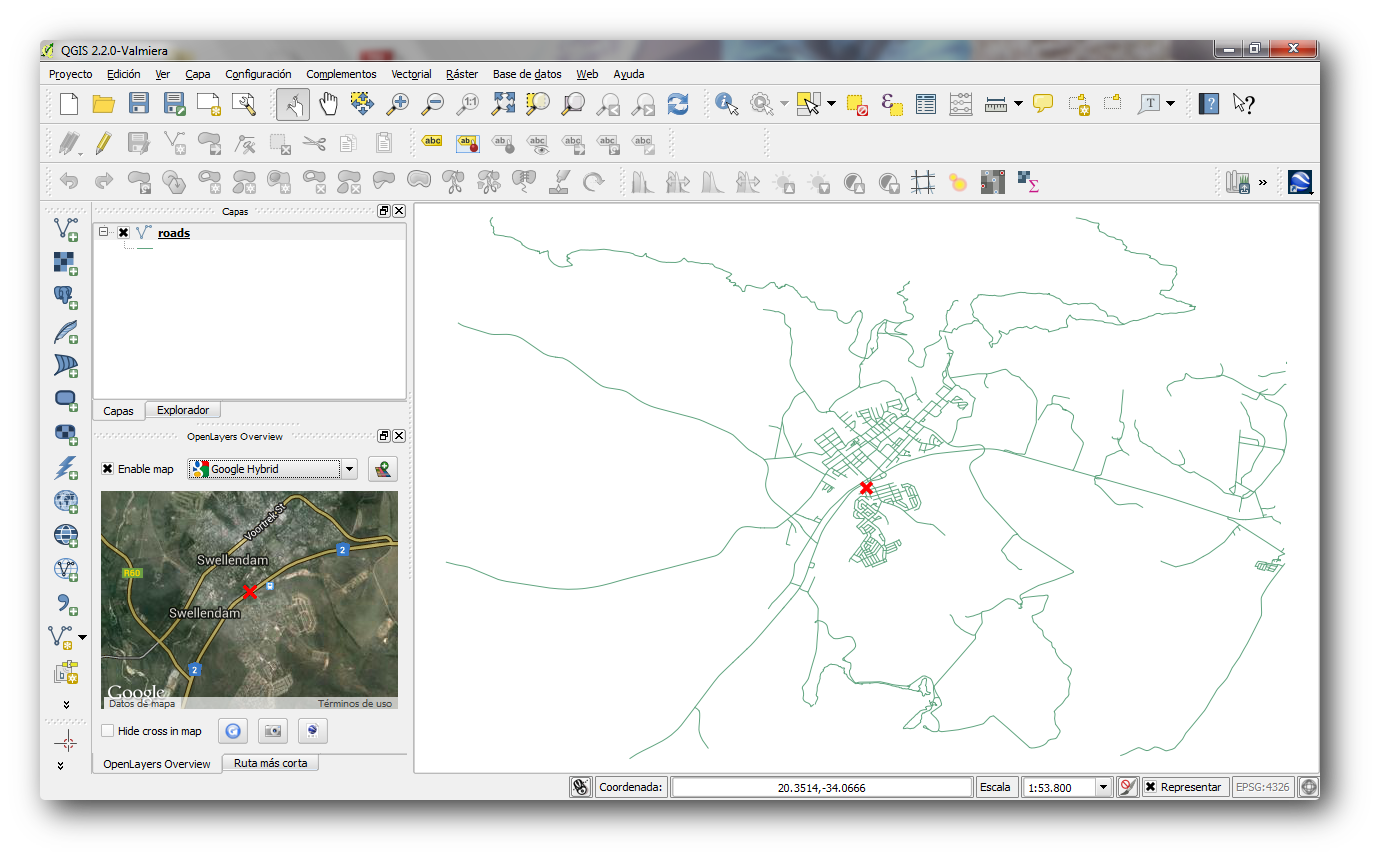Click the Google Earth globe plugin icon
This screenshot has height=860, width=1380.
pyautogui.click(x=1299, y=182)
